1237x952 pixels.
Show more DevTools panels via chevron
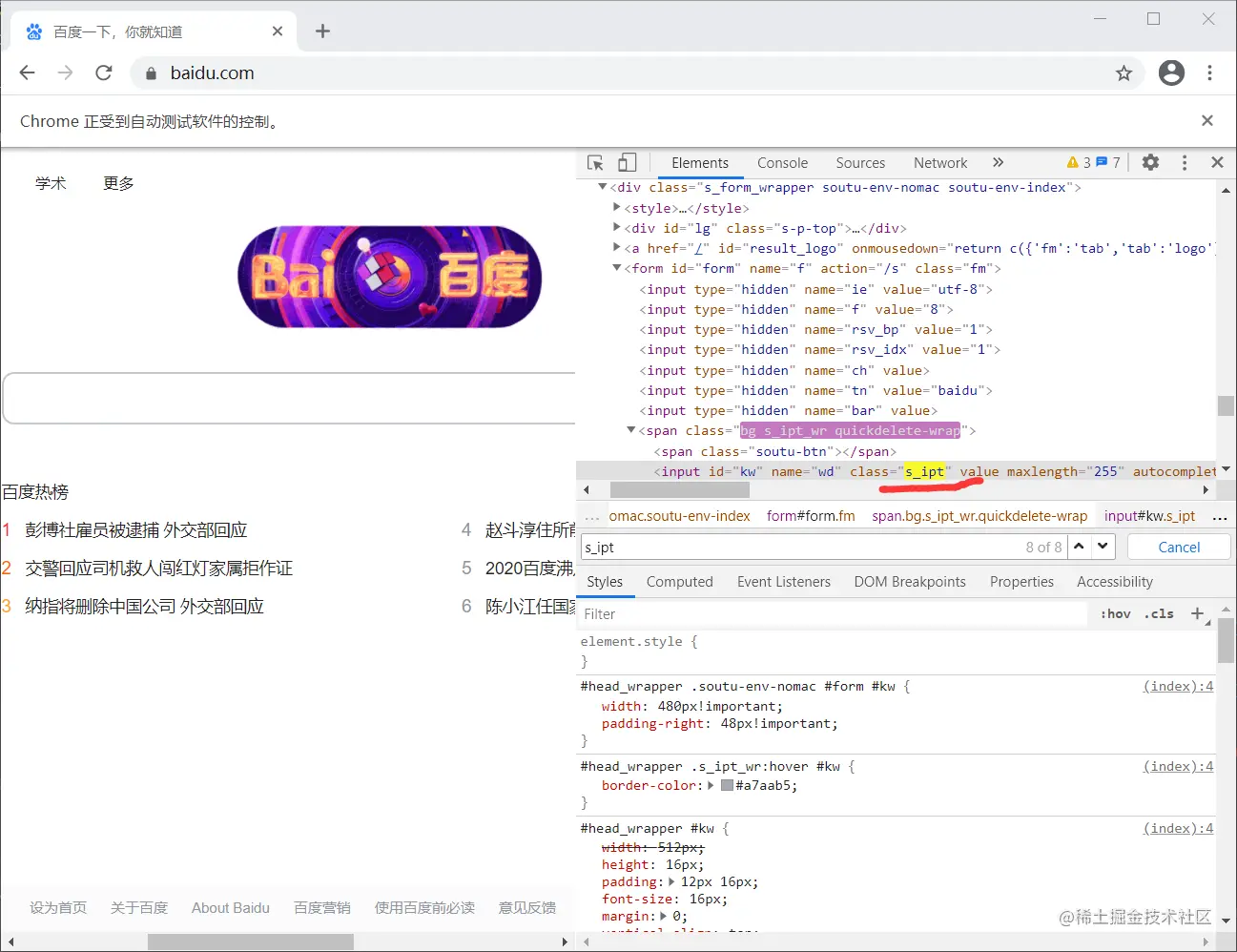[x=998, y=163]
